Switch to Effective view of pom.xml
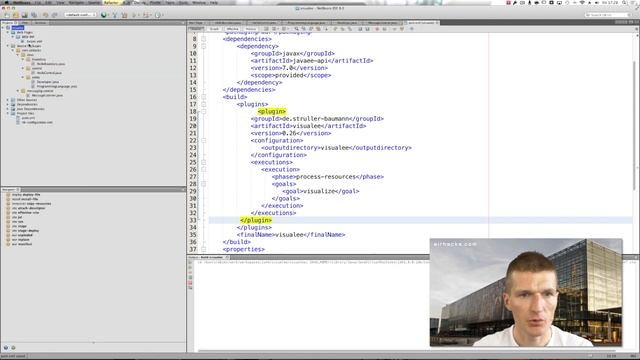The height and width of the screenshot is (360, 640). point(232,29)
